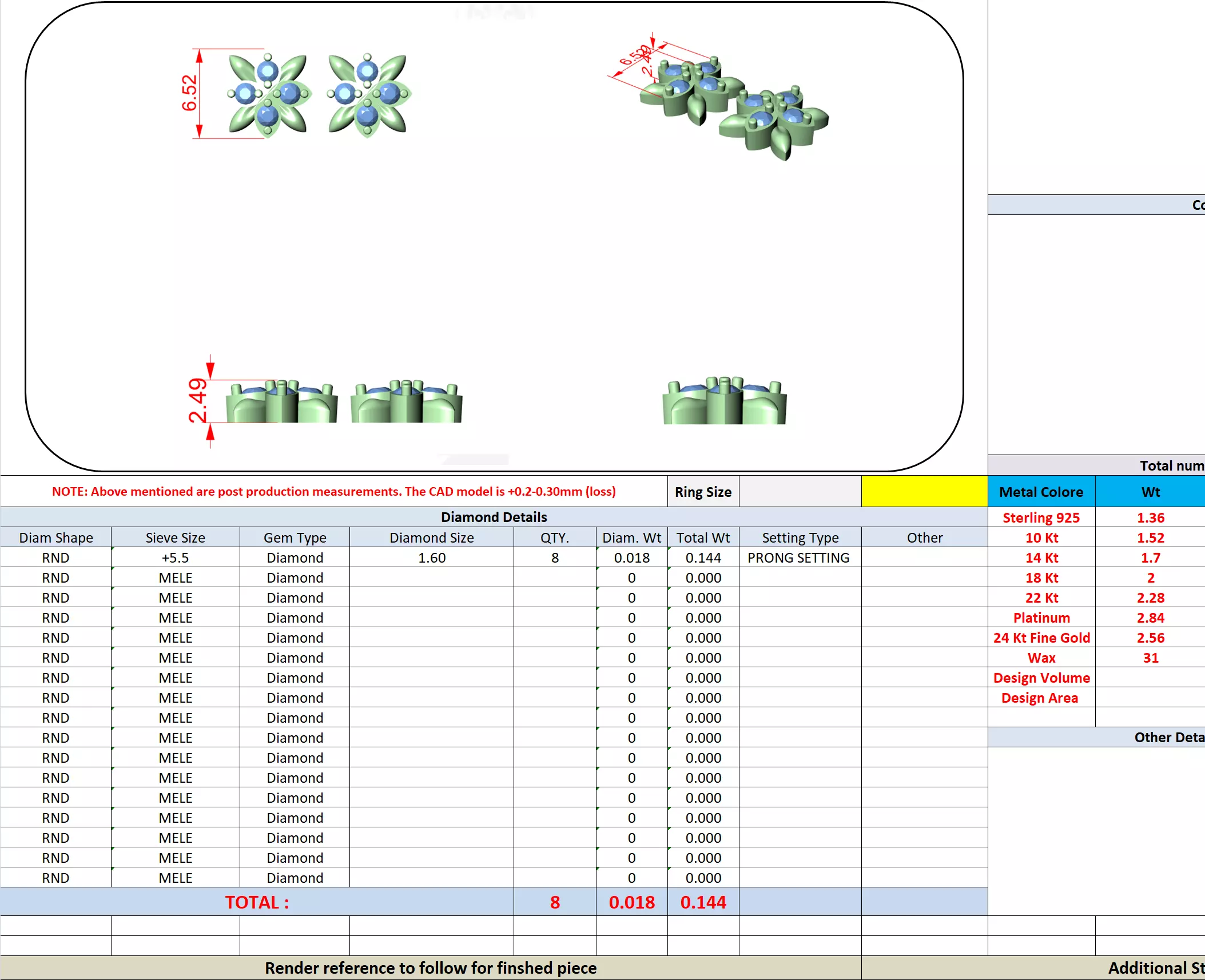Select the Metal Colore header cell
The height and width of the screenshot is (980, 1205).
[x=1040, y=492]
